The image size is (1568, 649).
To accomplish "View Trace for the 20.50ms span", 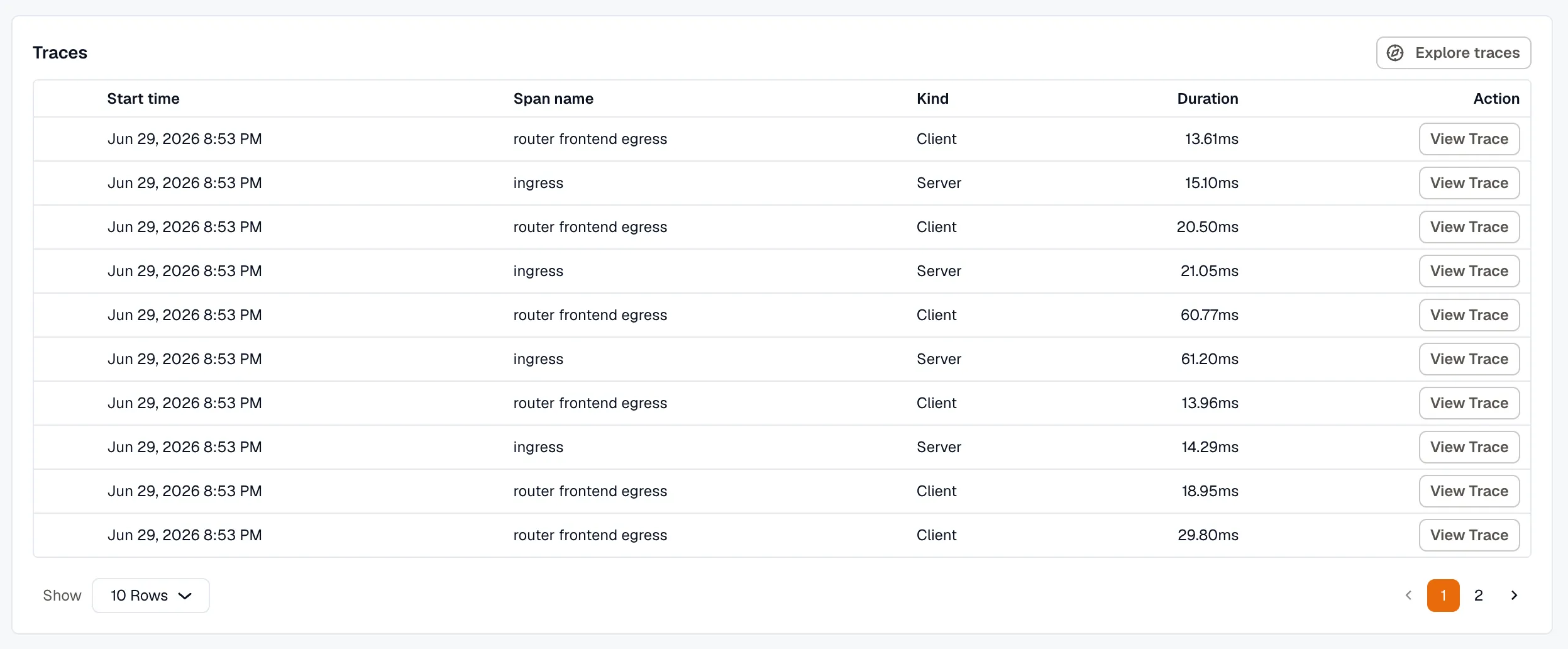I will [1469, 227].
